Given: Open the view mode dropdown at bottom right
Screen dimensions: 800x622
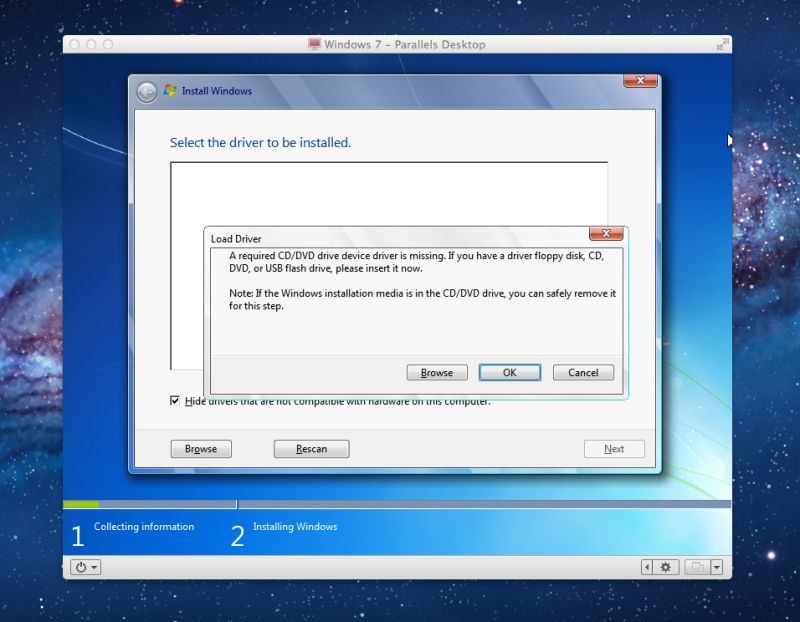Looking at the screenshot, I should pos(717,567).
